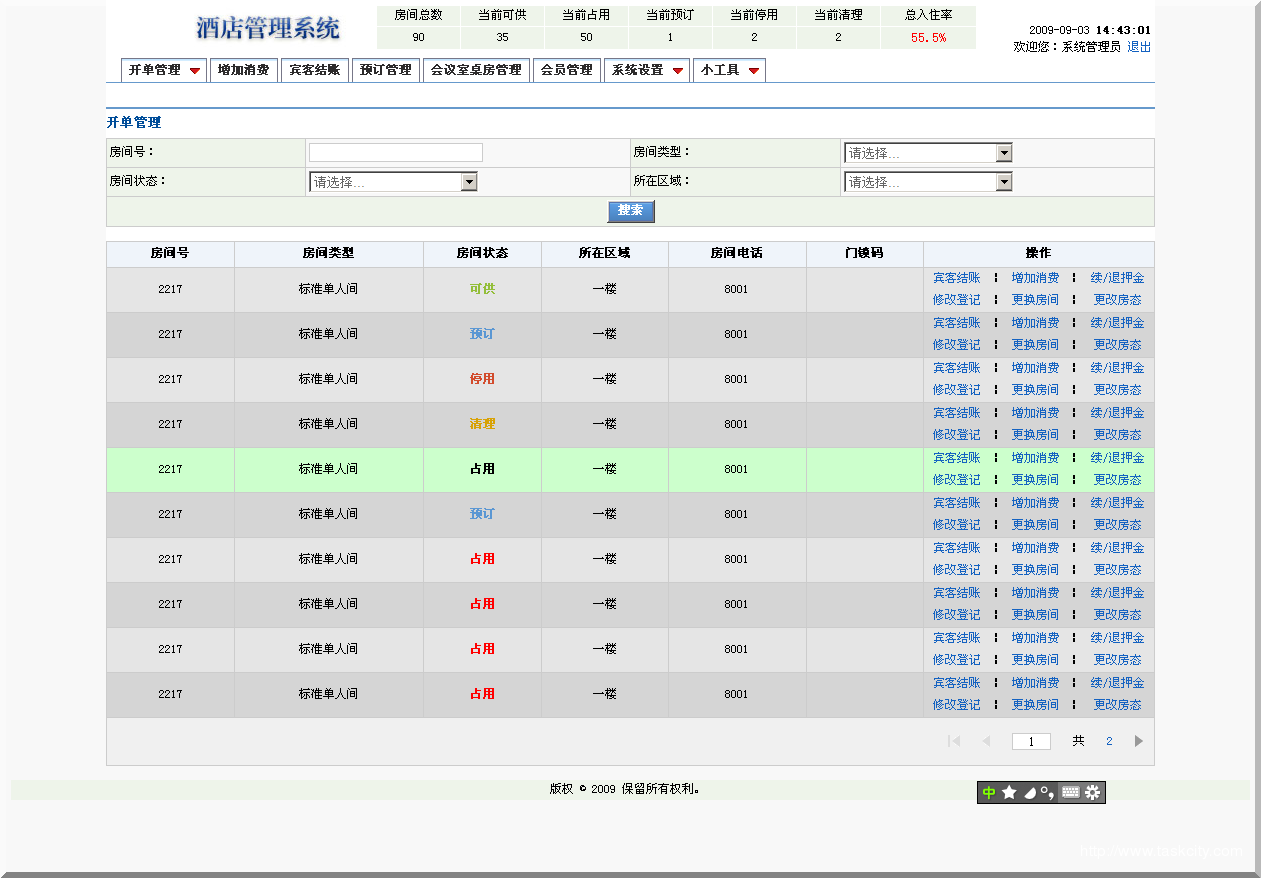Screen dimensions: 1261x878
Task: Open the 房间类型 dropdown
Action: point(1004,153)
